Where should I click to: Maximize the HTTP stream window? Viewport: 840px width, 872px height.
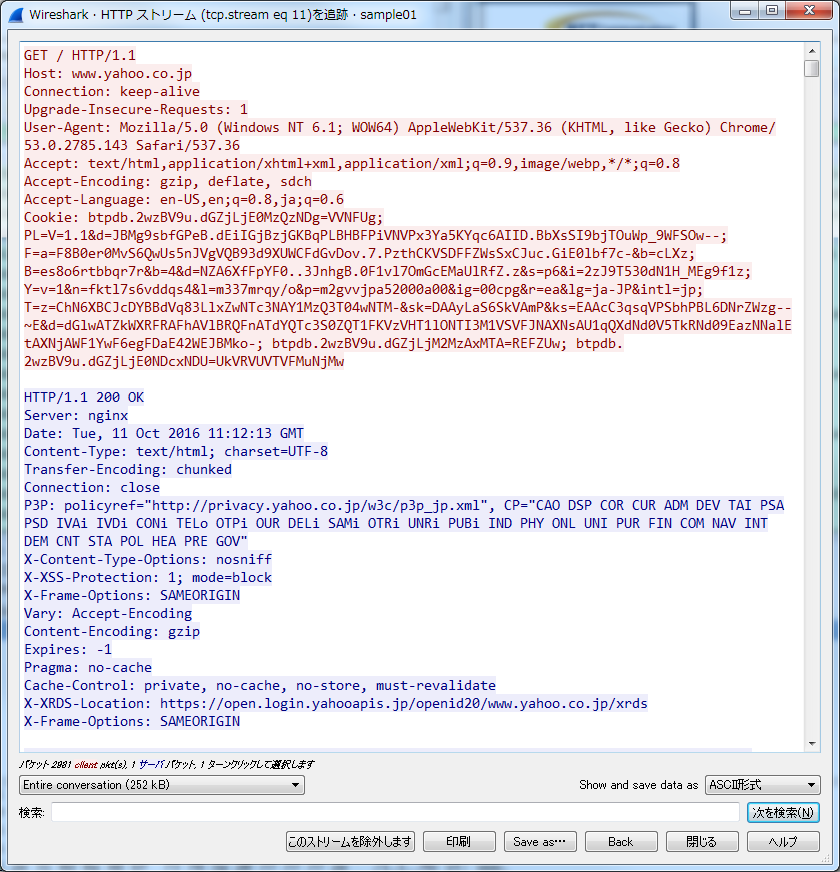click(x=772, y=11)
